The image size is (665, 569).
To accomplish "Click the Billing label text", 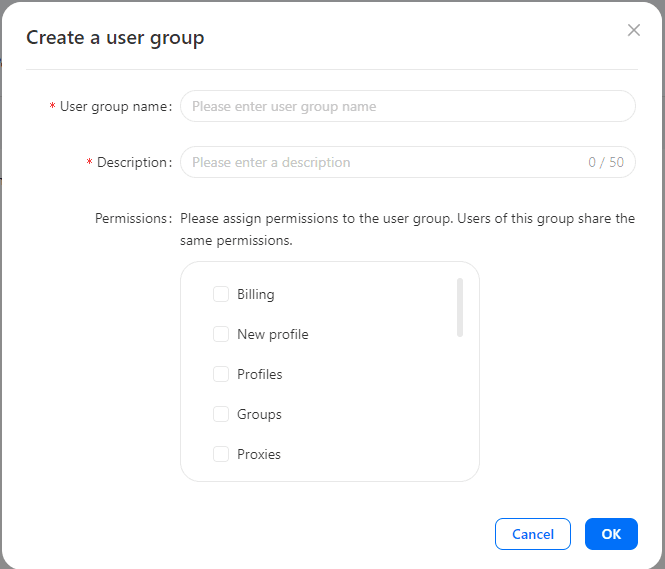I will click(255, 294).
